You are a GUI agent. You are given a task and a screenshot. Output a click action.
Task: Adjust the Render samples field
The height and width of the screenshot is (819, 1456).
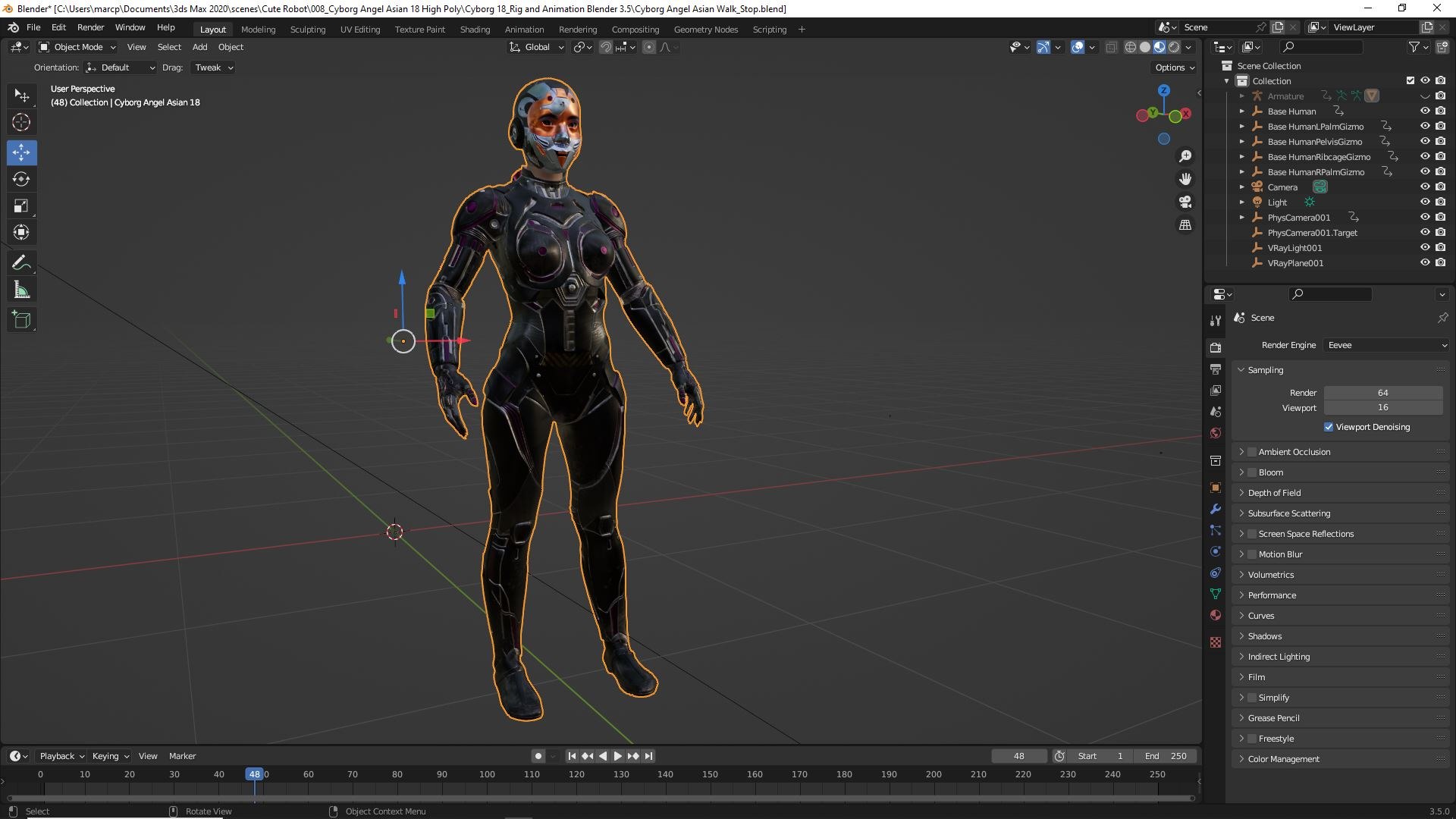click(x=1383, y=393)
